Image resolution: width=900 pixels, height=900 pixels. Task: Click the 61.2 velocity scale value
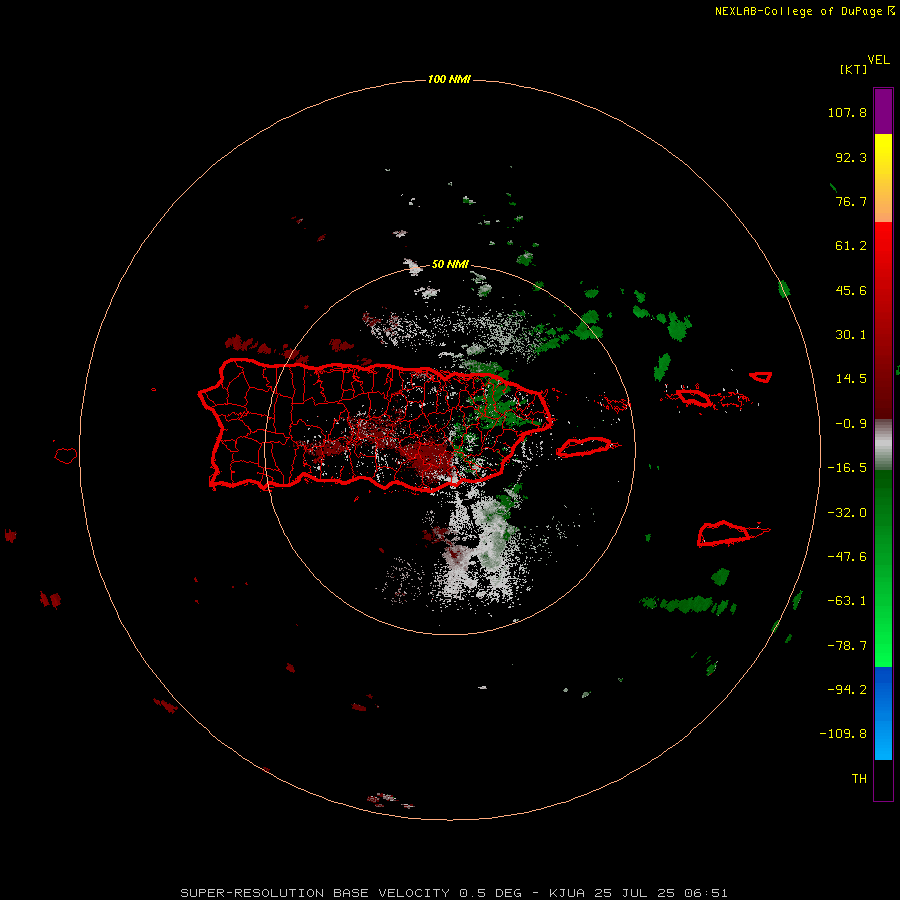851,246
